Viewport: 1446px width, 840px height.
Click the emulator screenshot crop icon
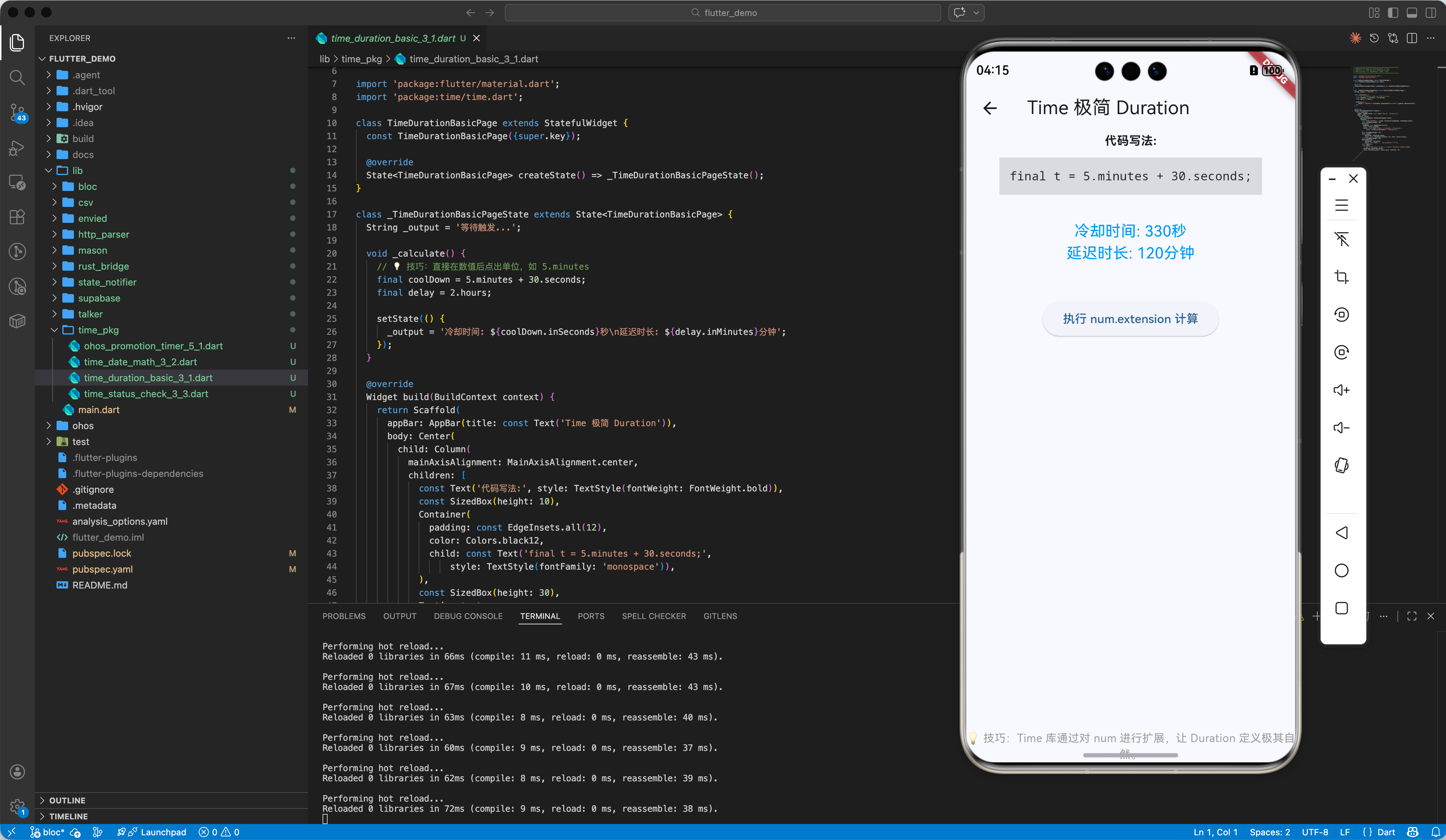(1341, 277)
